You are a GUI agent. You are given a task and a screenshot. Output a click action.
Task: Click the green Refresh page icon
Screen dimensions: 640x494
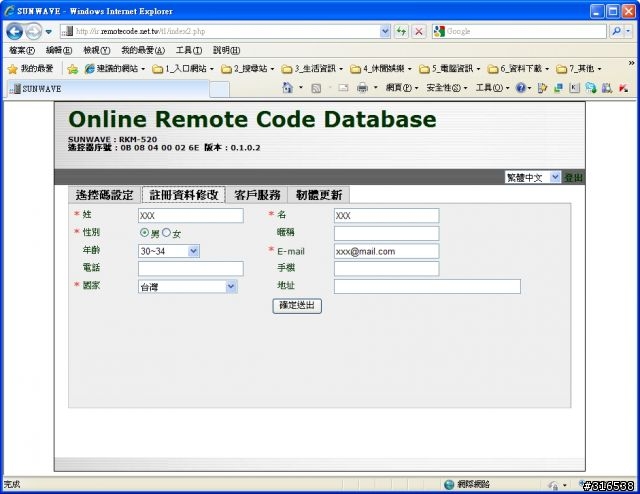pos(402,31)
